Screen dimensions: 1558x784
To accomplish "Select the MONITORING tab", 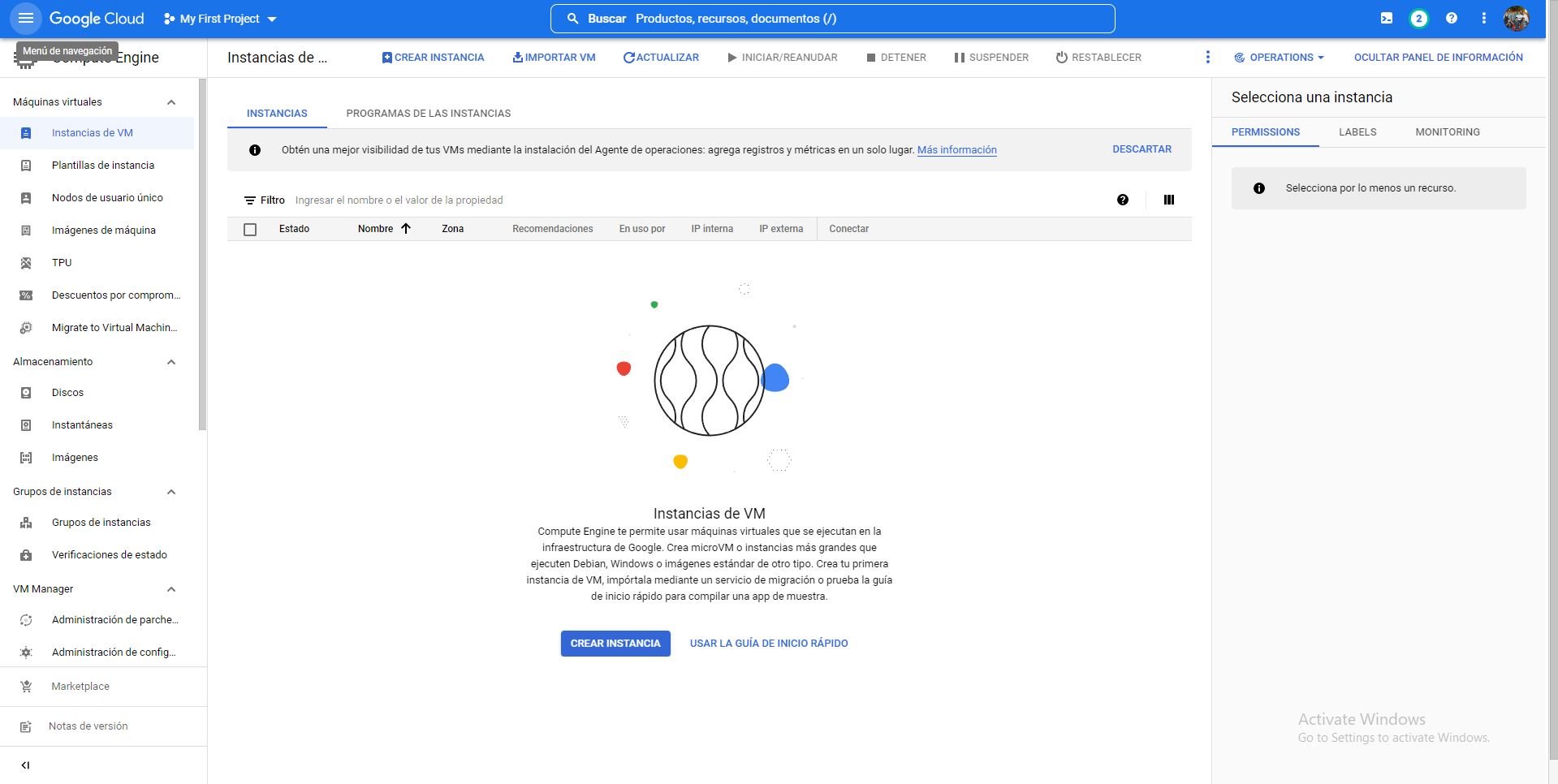I will tap(1448, 132).
